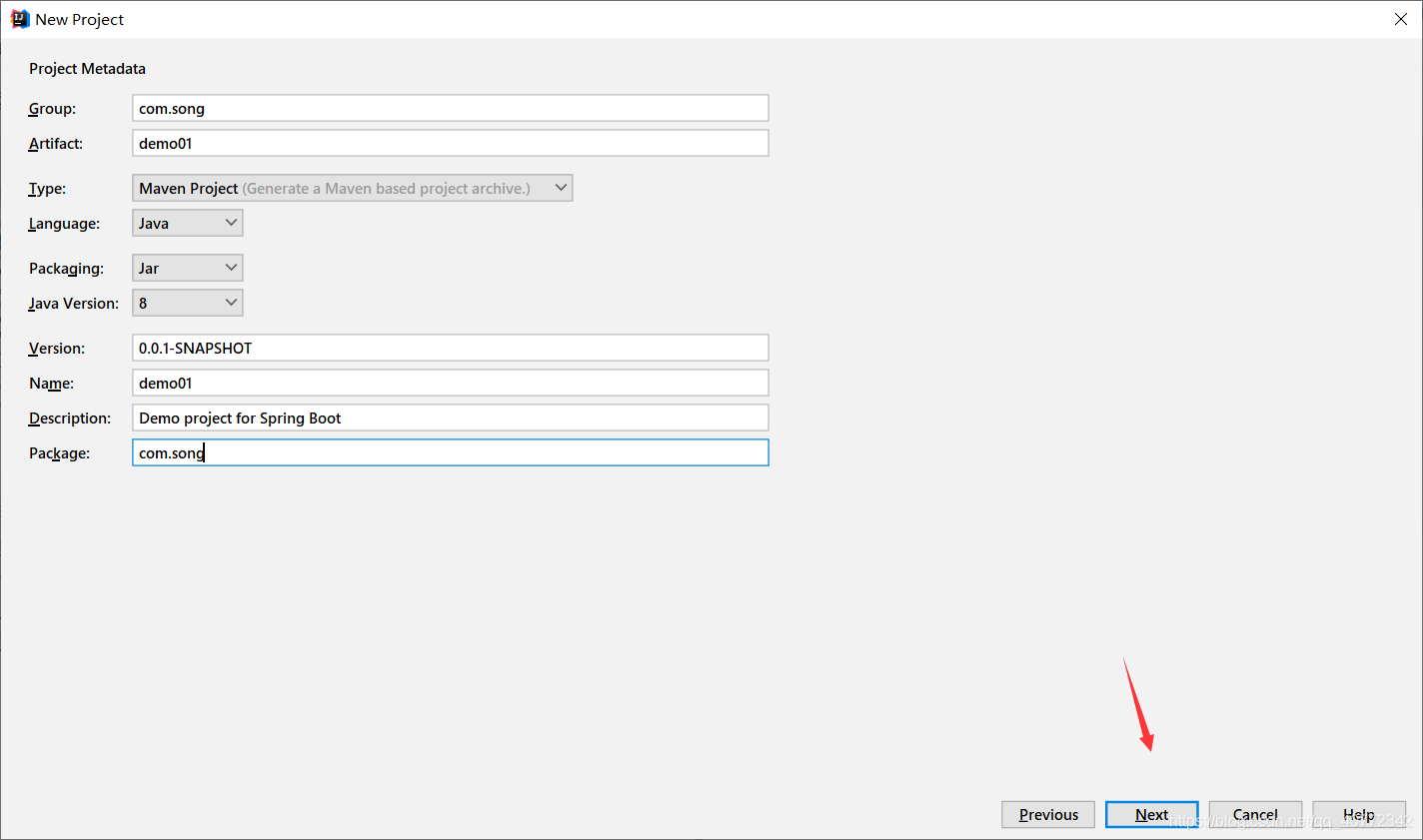Screen dimensions: 1423x840
Task: Open the Type dropdown showing Maven Project
Action: click(353, 188)
